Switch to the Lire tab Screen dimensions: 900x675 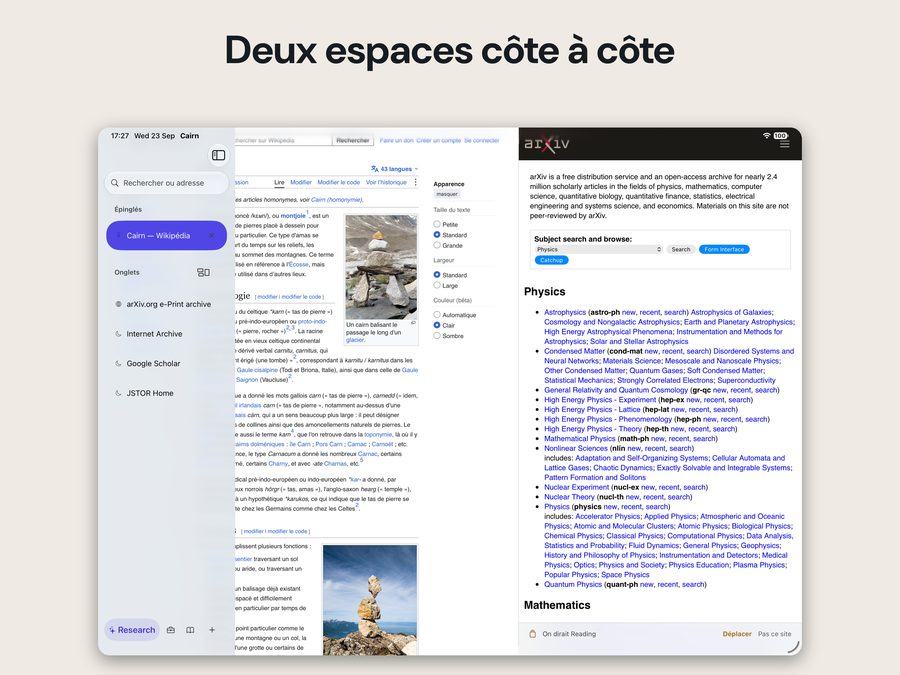click(280, 183)
